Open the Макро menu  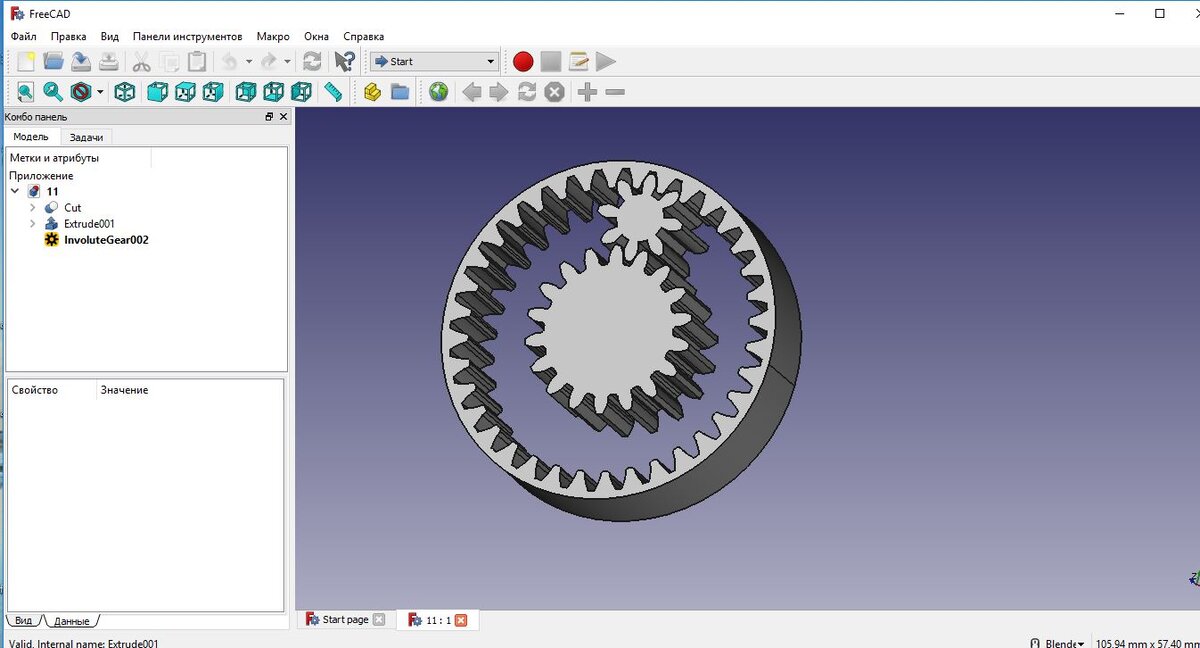pos(273,36)
